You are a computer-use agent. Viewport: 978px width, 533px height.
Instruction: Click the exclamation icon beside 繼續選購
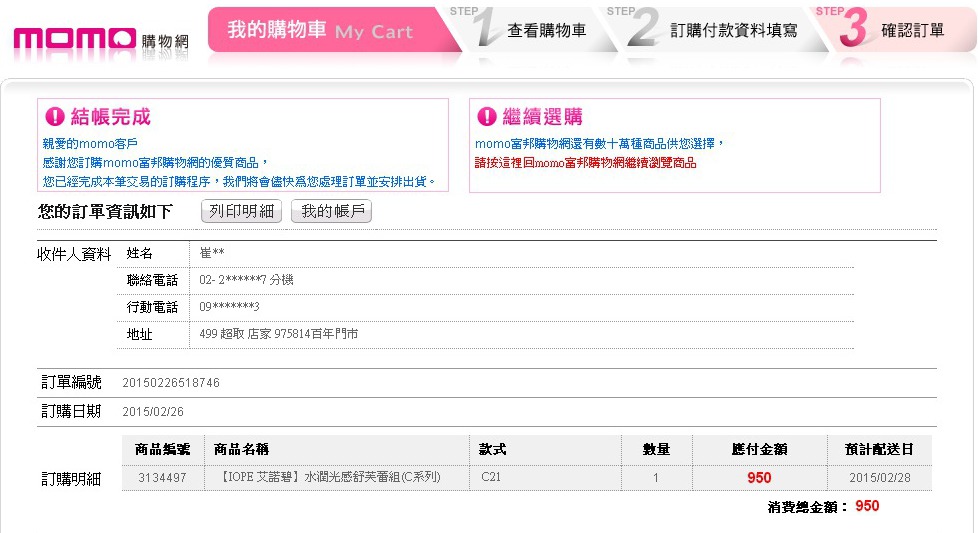tap(487, 117)
